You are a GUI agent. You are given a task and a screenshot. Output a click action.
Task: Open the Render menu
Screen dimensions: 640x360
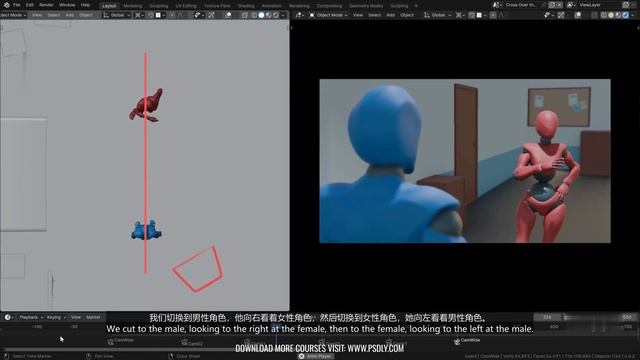[x=47, y=5]
